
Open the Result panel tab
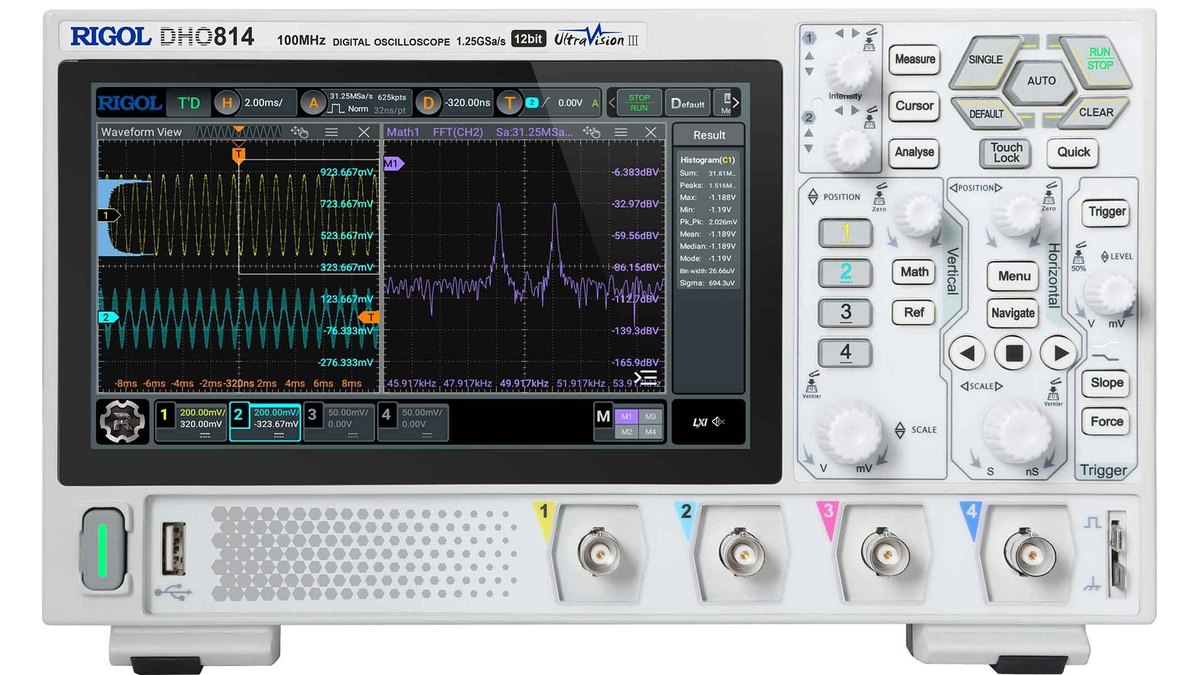tap(708, 135)
